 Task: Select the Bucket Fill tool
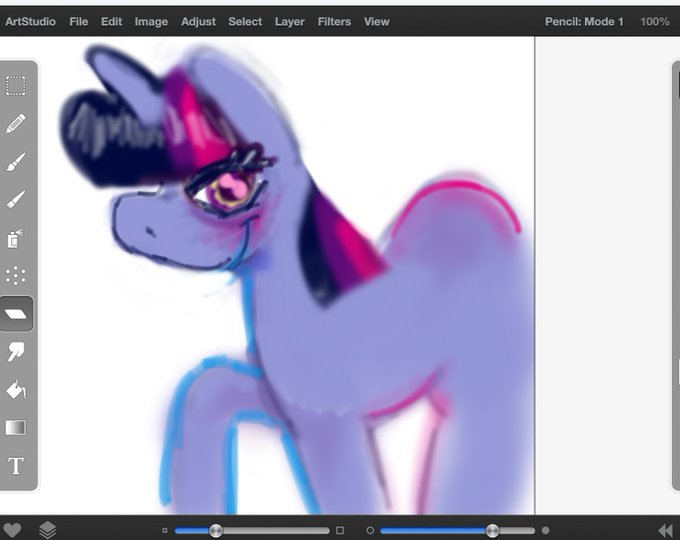pyautogui.click(x=16, y=389)
